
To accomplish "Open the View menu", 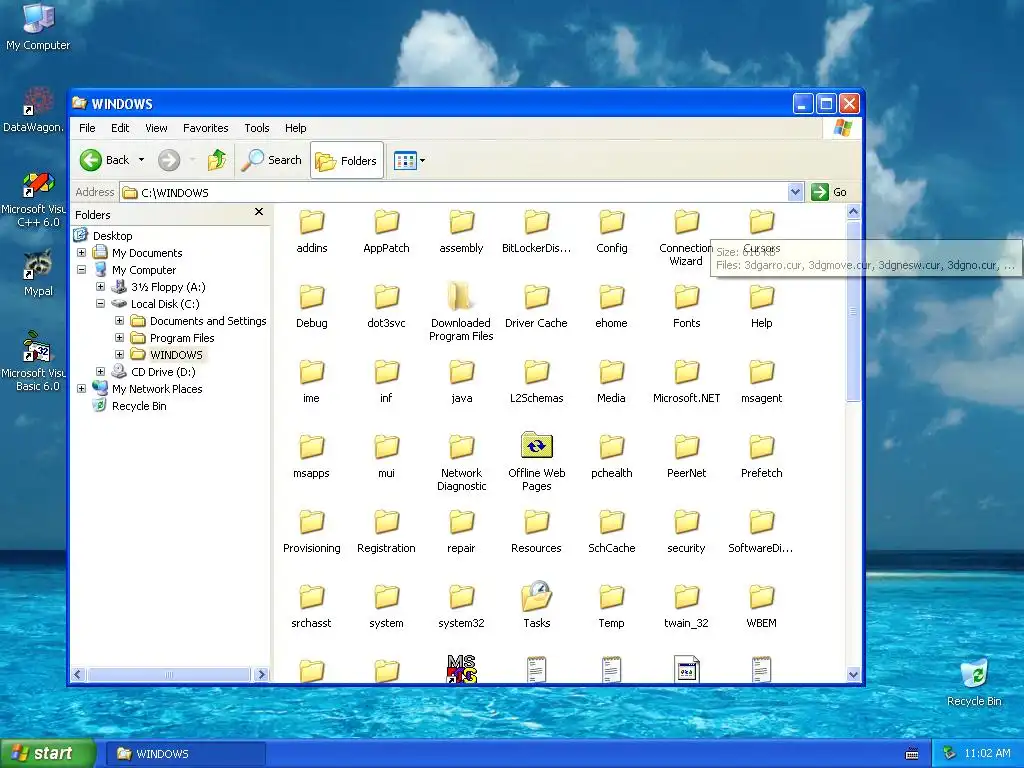I will coord(156,128).
